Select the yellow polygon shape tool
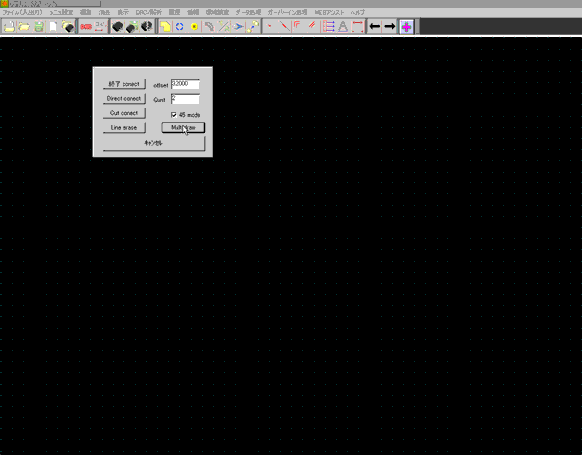The width and height of the screenshot is (582, 455). tap(166, 27)
